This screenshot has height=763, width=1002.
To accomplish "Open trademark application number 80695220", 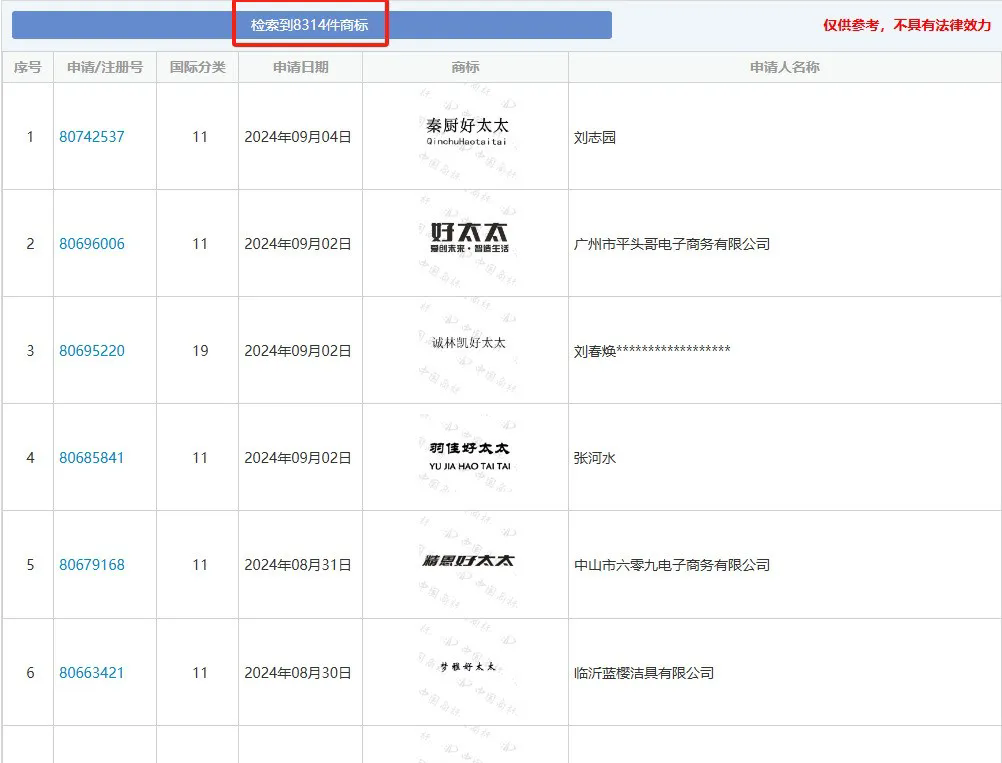I will coord(91,351).
